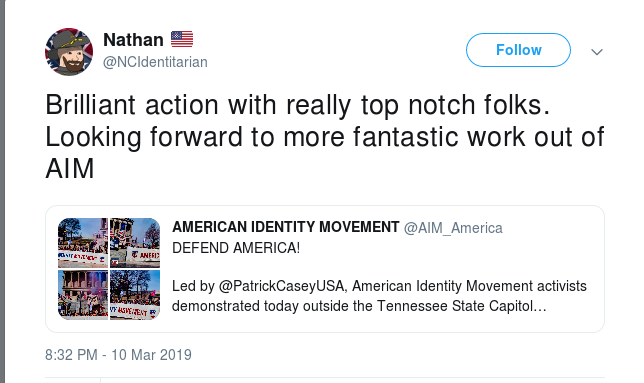Open Nathan's profile avatar picture

pyautogui.click(x=69, y=52)
